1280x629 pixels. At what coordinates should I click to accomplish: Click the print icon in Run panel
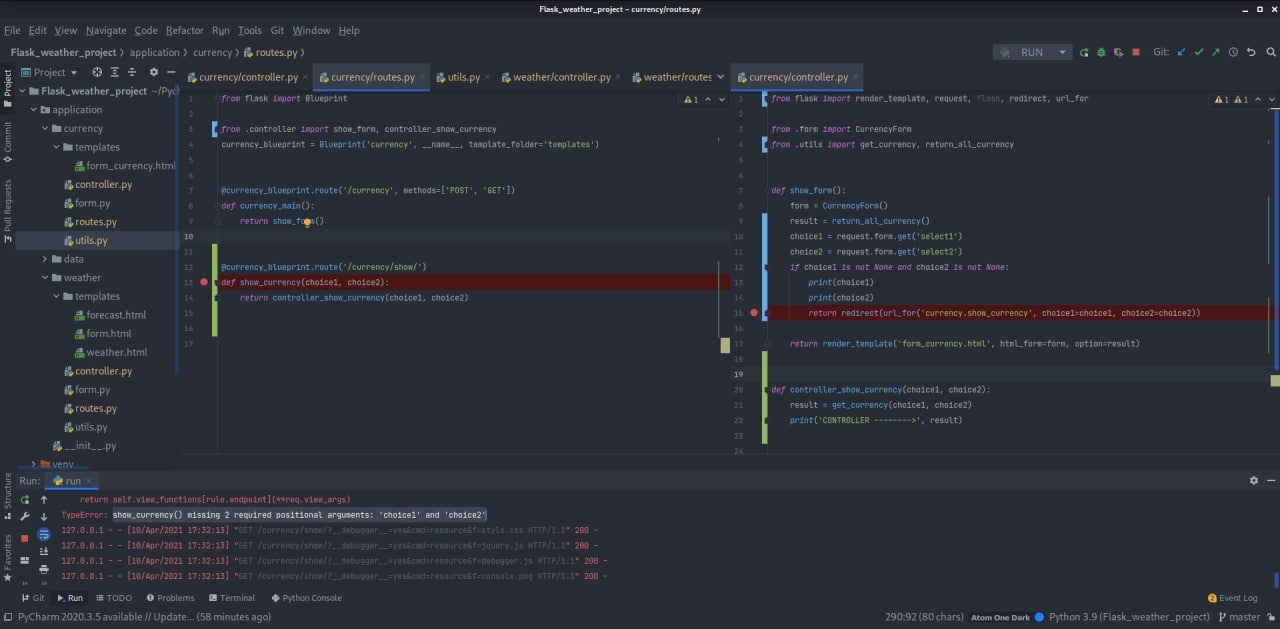coord(44,569)
